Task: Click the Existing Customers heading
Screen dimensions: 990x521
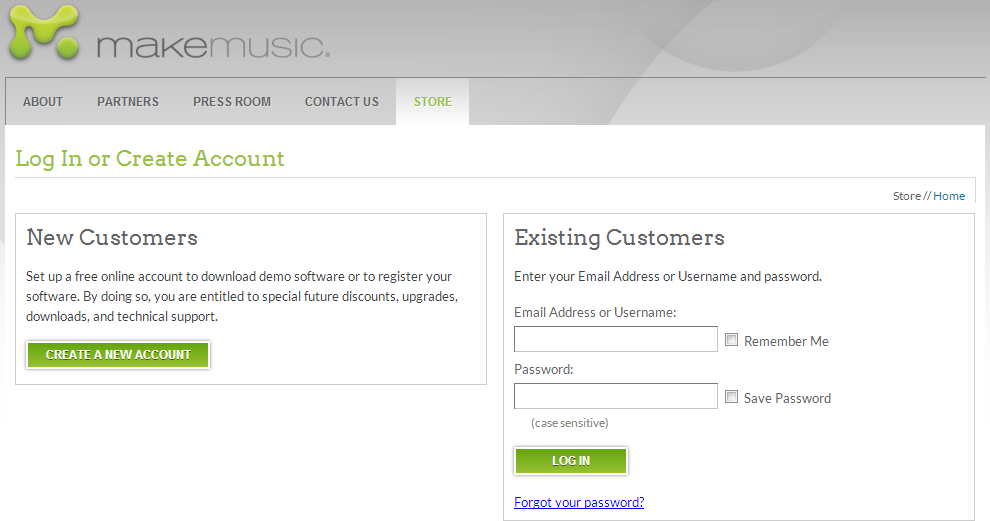Action: pos(619,238)
